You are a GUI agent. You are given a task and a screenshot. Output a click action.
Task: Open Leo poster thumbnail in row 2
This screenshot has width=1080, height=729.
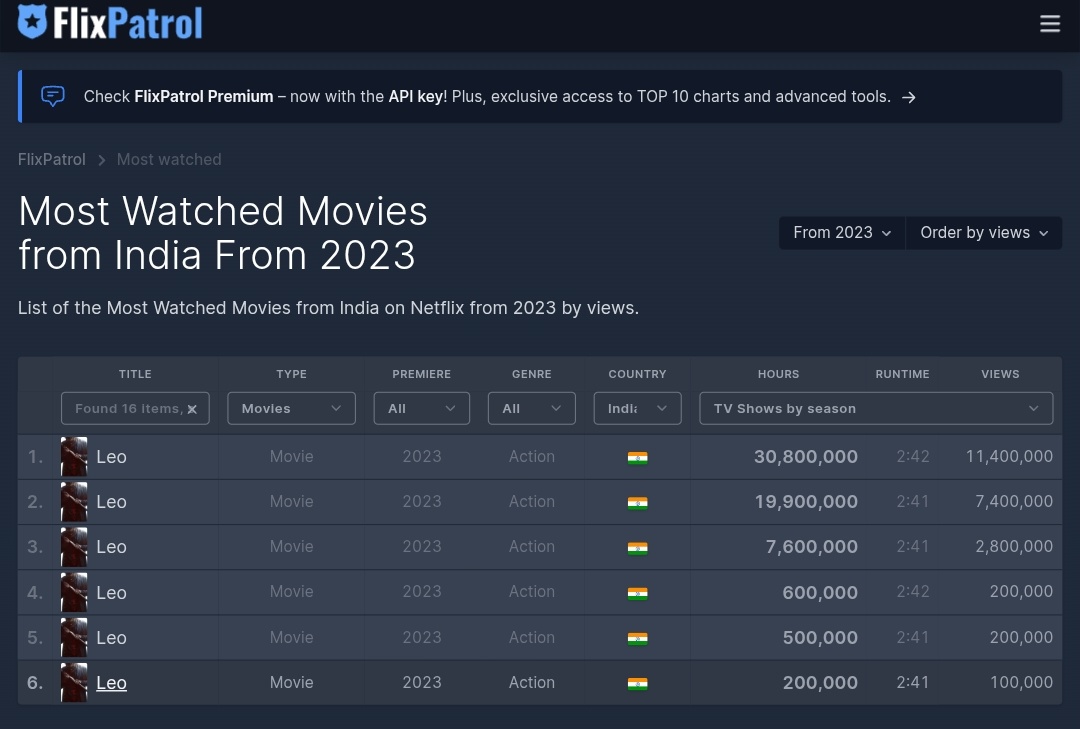[x=74, y=502]
